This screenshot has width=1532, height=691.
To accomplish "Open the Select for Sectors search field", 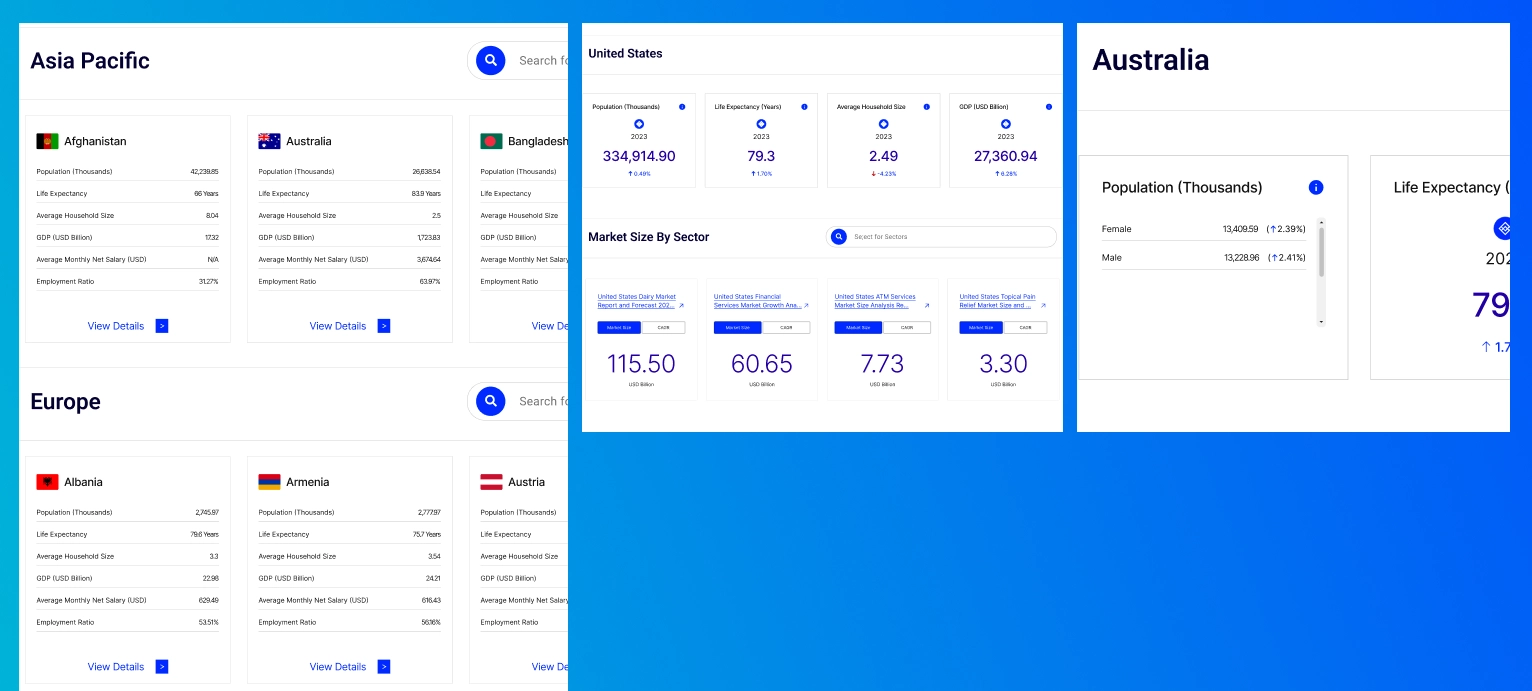I will [950, 237].
